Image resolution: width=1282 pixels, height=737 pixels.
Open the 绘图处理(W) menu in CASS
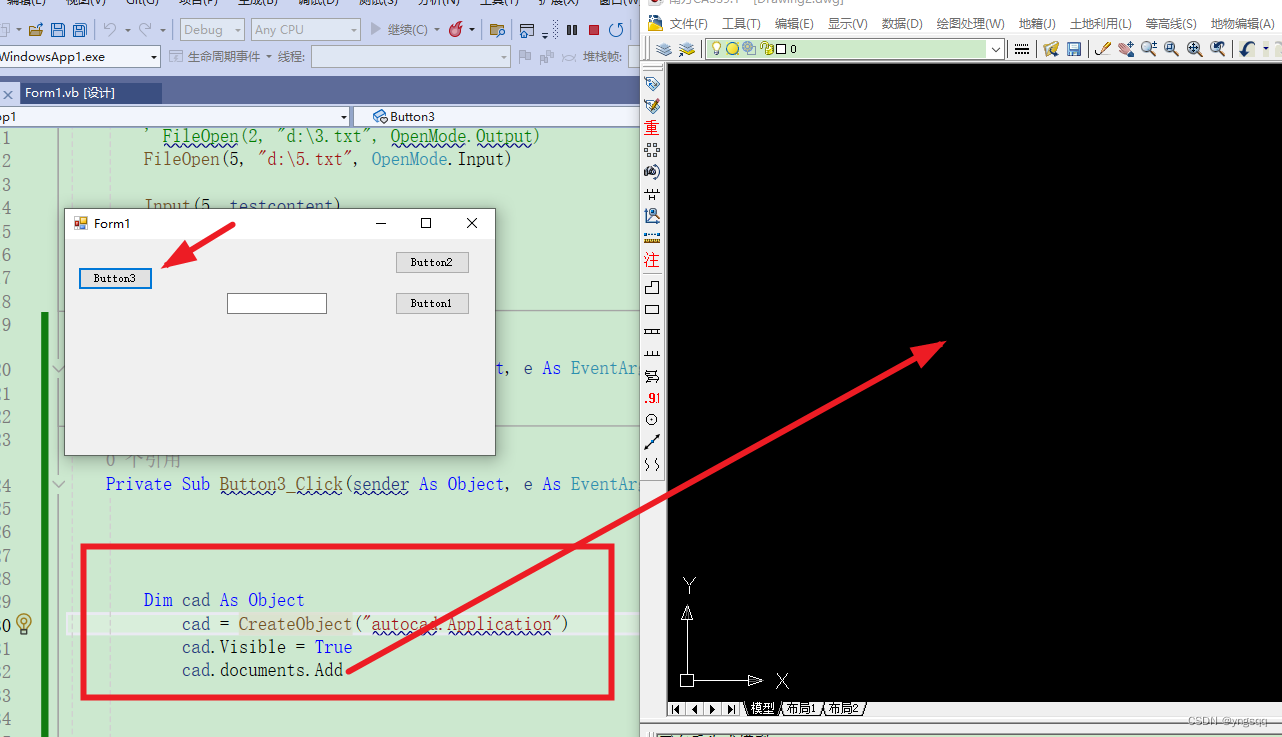point(970,23)
